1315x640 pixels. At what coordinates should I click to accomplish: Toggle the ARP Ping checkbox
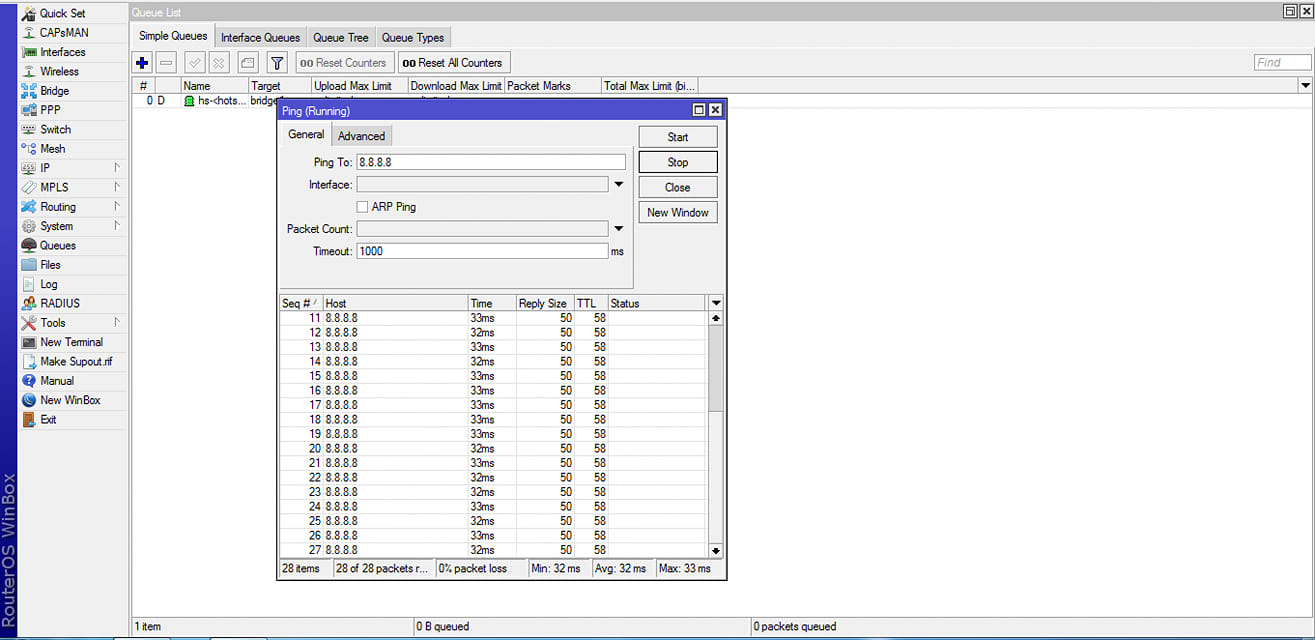pos(363,207)
